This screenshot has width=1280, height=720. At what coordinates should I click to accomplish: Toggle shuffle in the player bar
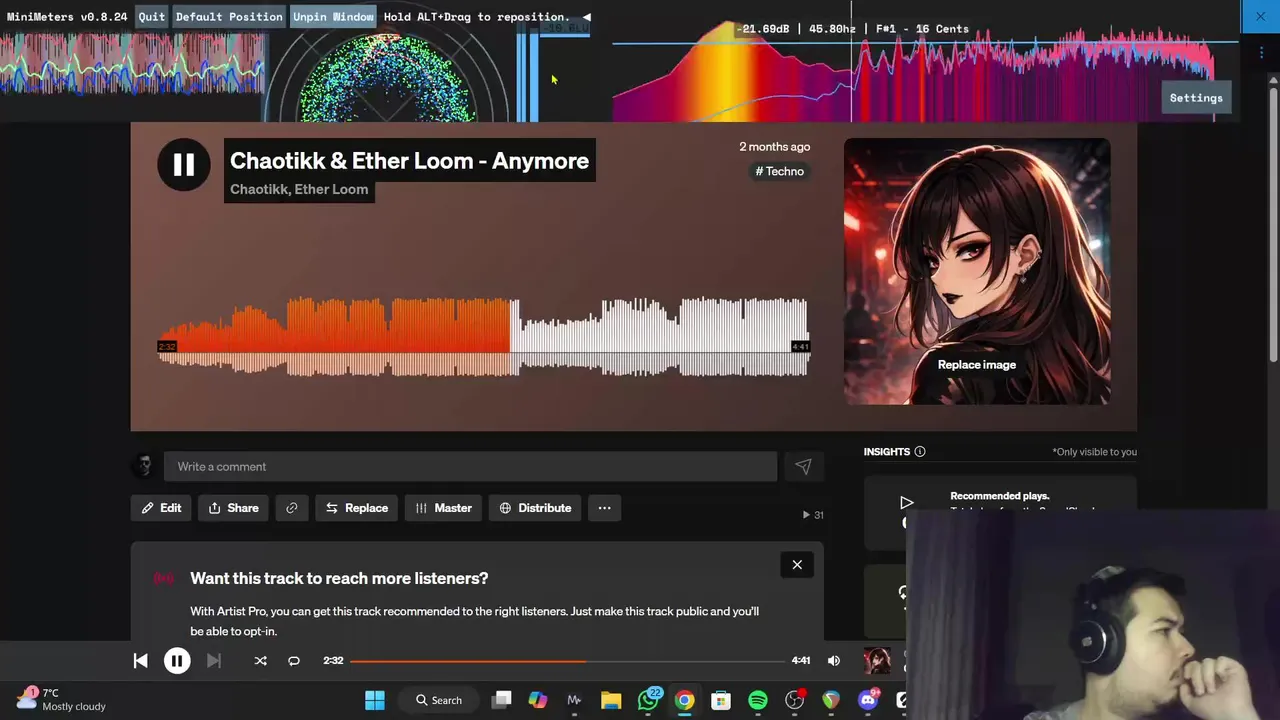click(x=260, y=661)
